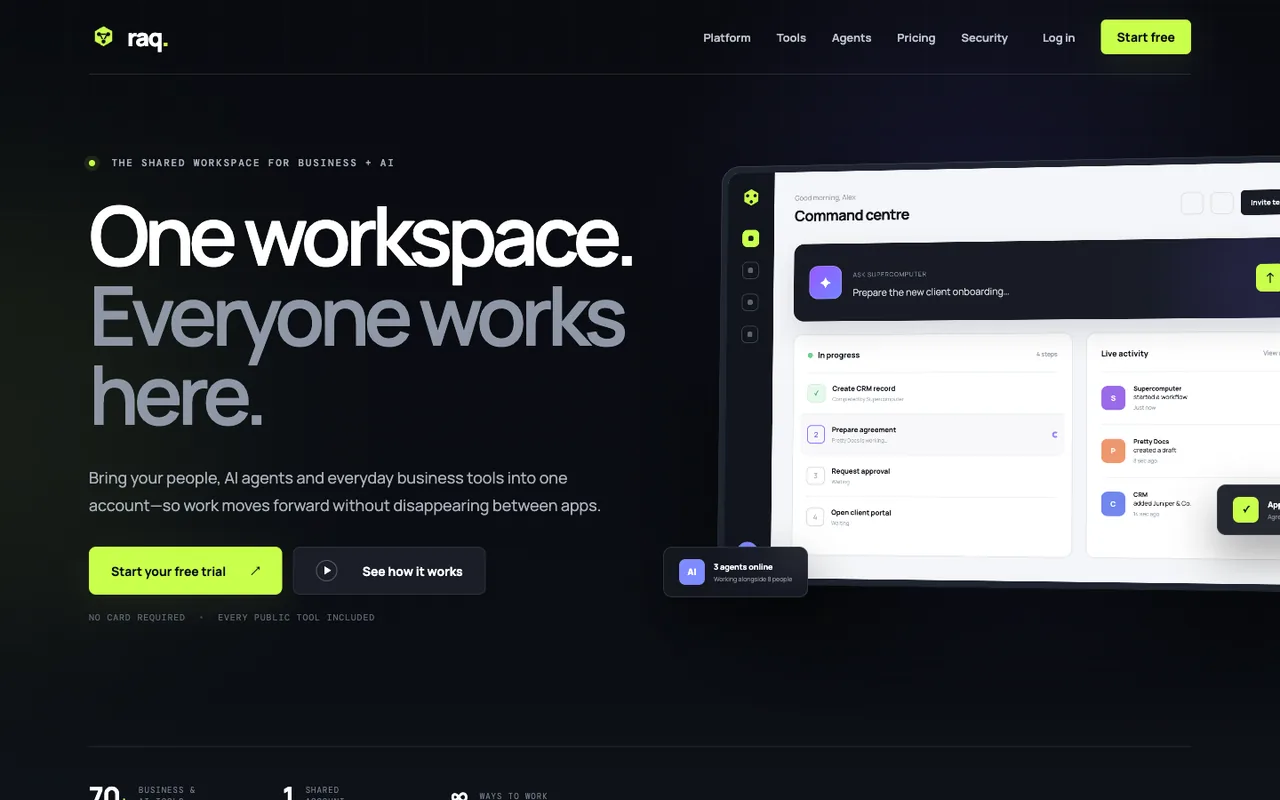Viewport: 1280px width, 800px height.
Task: Click THE SHARED WORKSPACE FOR BUSINESS + AI tagline
Action: 253,163
